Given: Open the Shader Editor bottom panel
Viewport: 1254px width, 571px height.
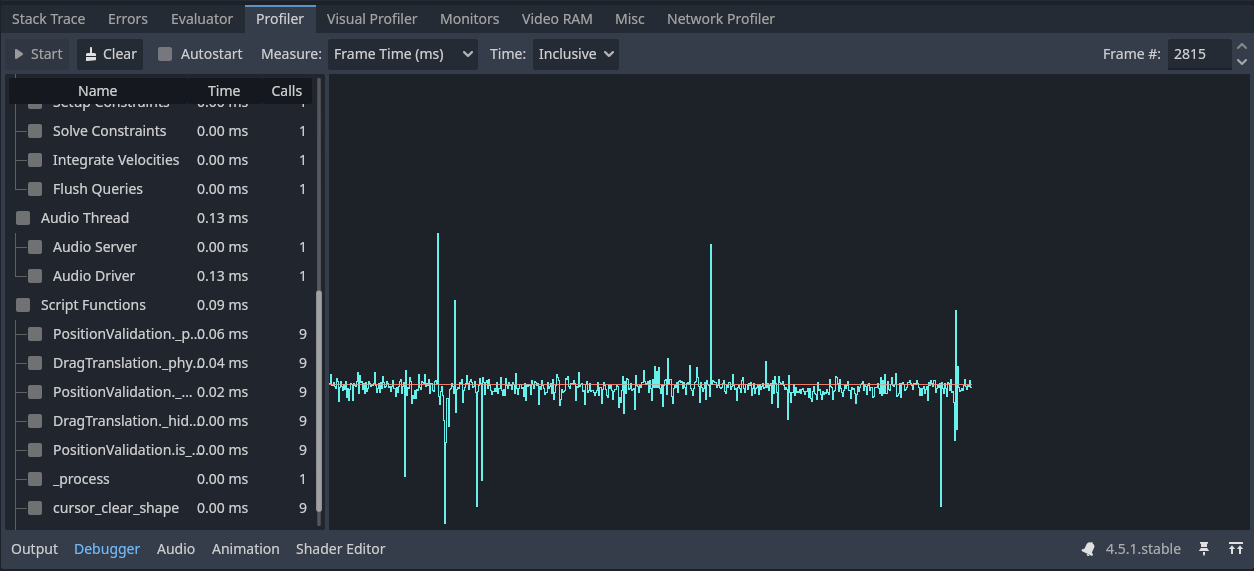Looking at the screenshot, I should coord(340,549).
